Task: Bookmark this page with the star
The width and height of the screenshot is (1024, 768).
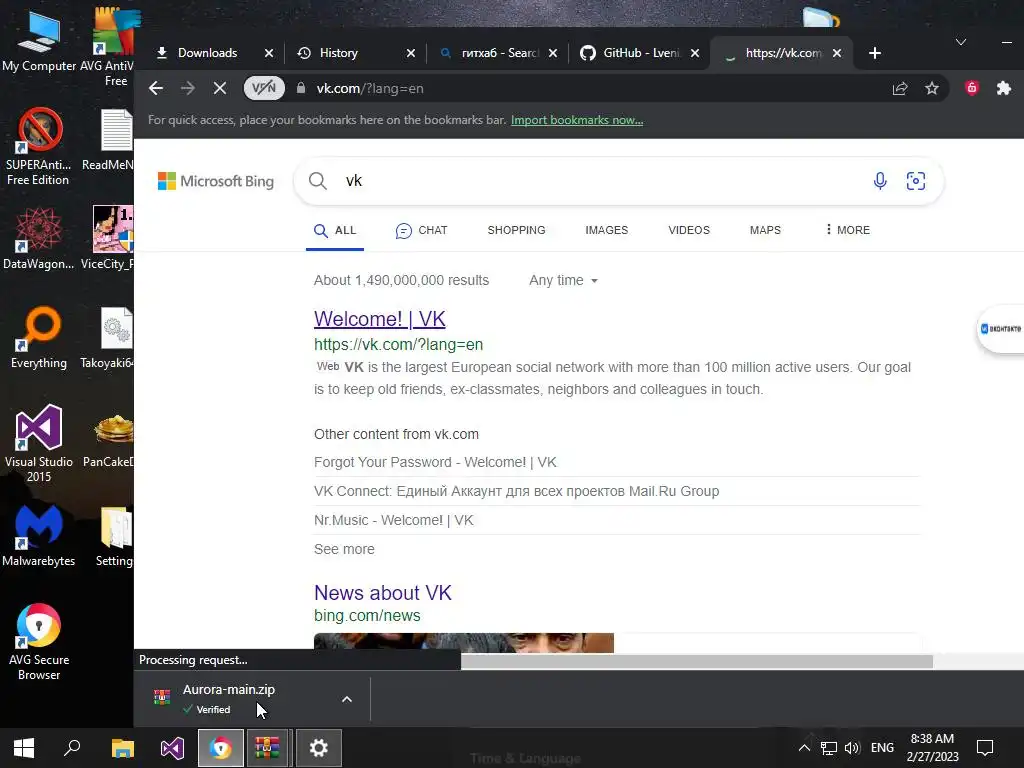Action: [932, 88]
